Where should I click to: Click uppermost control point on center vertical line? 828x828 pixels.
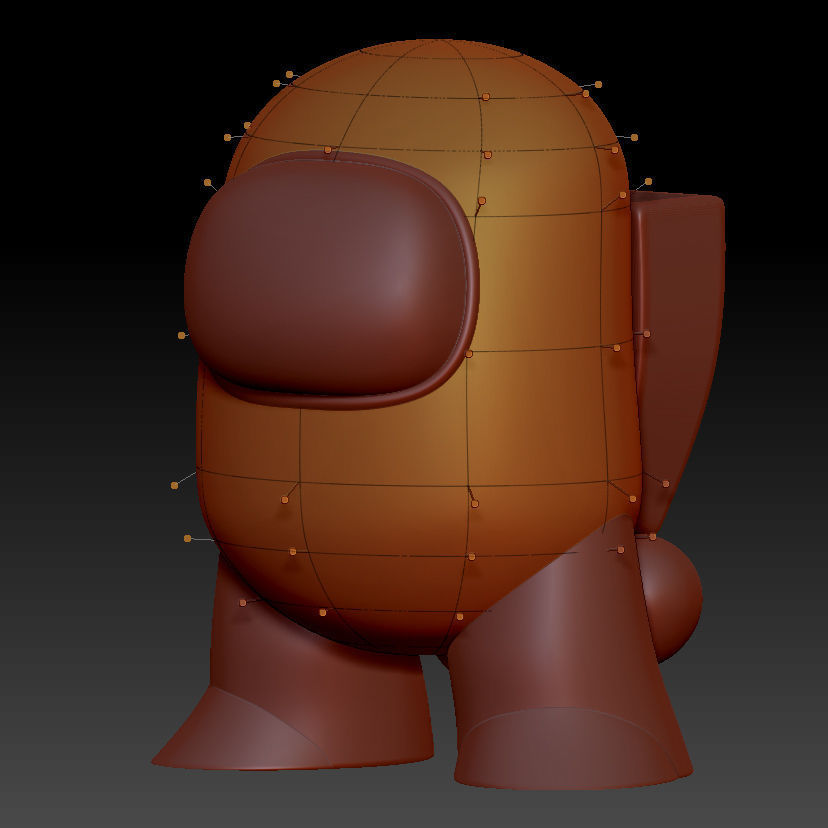pyautogui.click(x=486, y=97)
